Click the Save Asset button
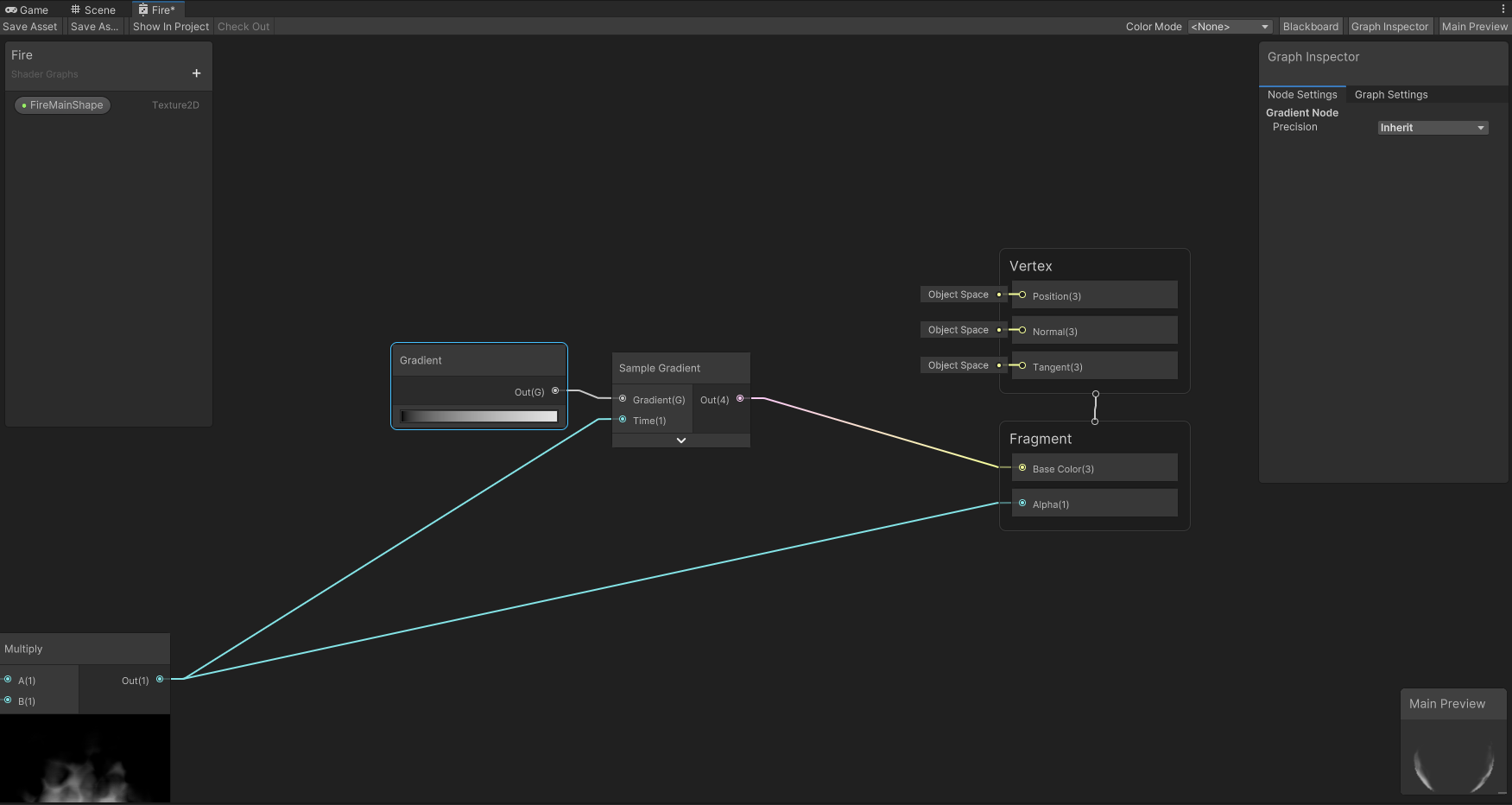1512x805 pixels. 30,27
